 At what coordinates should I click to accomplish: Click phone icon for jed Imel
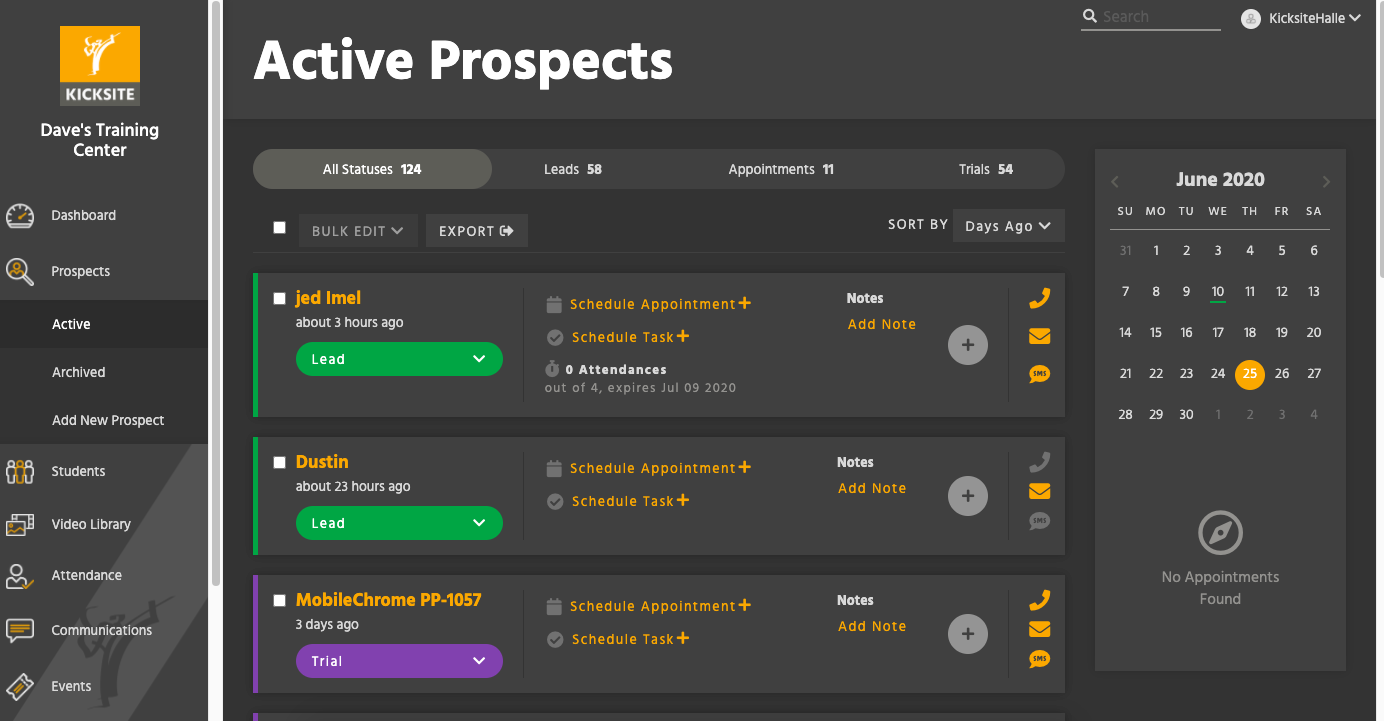pyautogui.click(x=1040, y=298)
